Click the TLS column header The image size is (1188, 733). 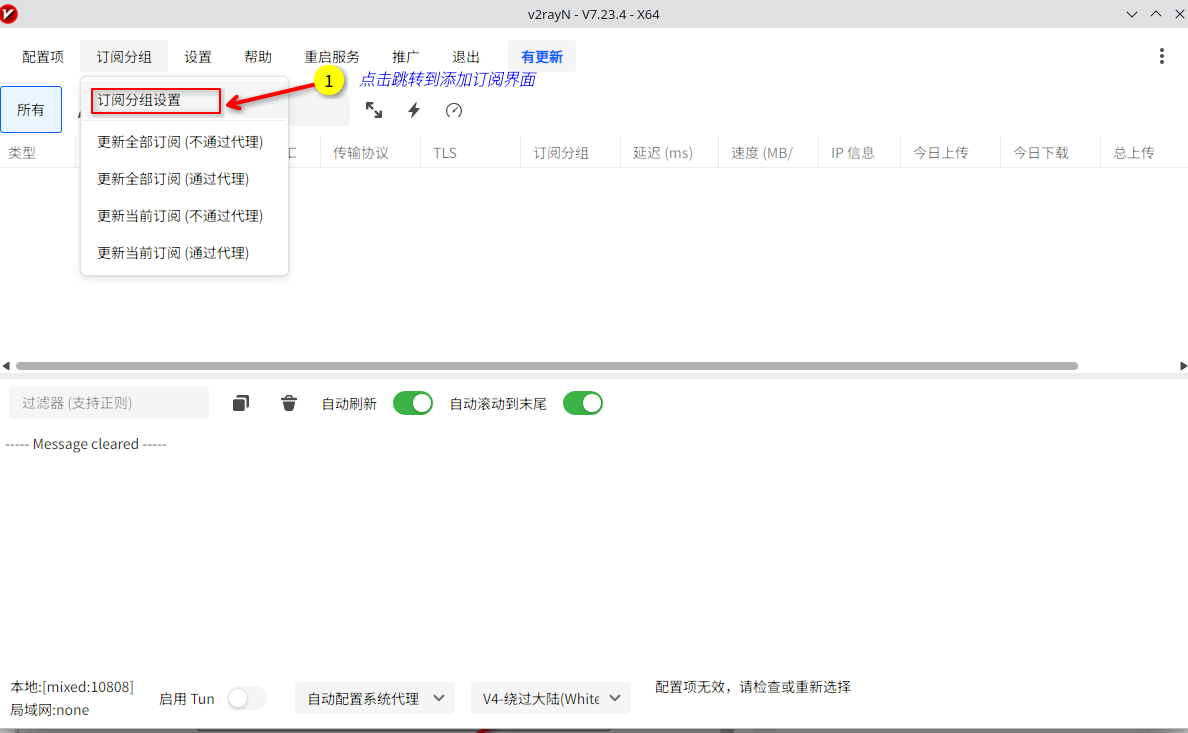pyautogui.click(x=445, y=153)
